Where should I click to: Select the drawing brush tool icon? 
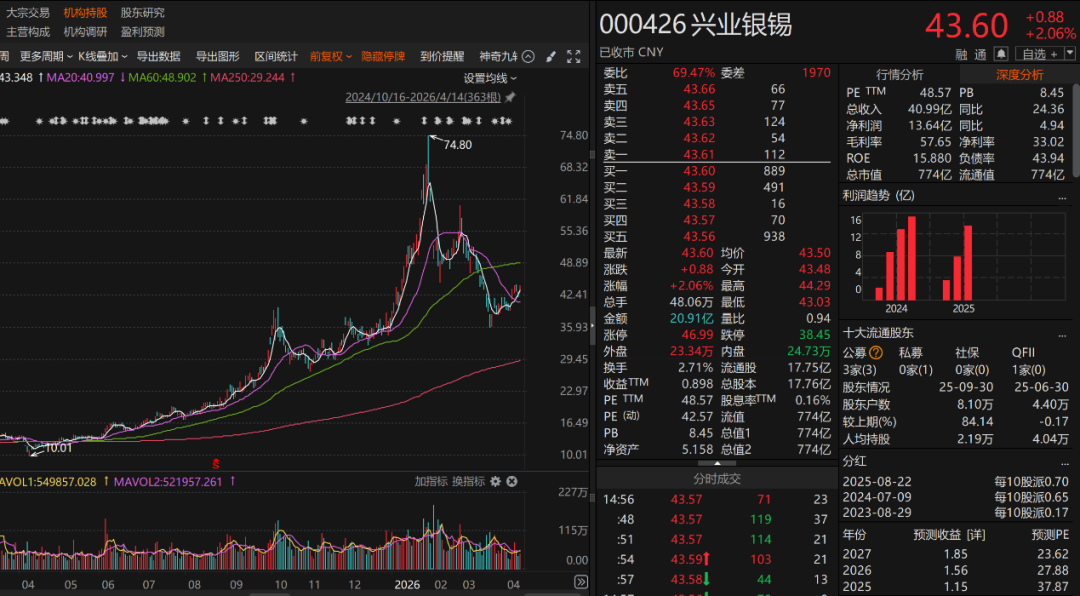point(551,57)
